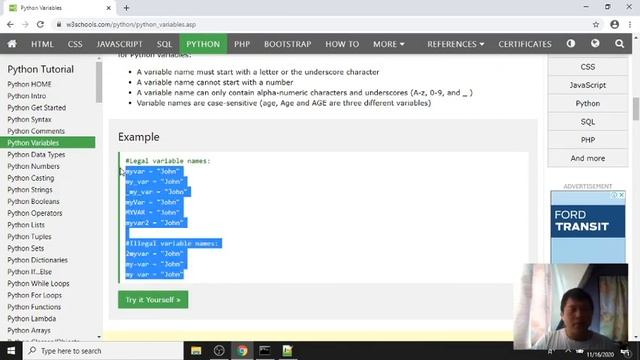This screenshot has width=640, height=360.
Task: Select PHP in top navigation
Action: coord(242,44)
